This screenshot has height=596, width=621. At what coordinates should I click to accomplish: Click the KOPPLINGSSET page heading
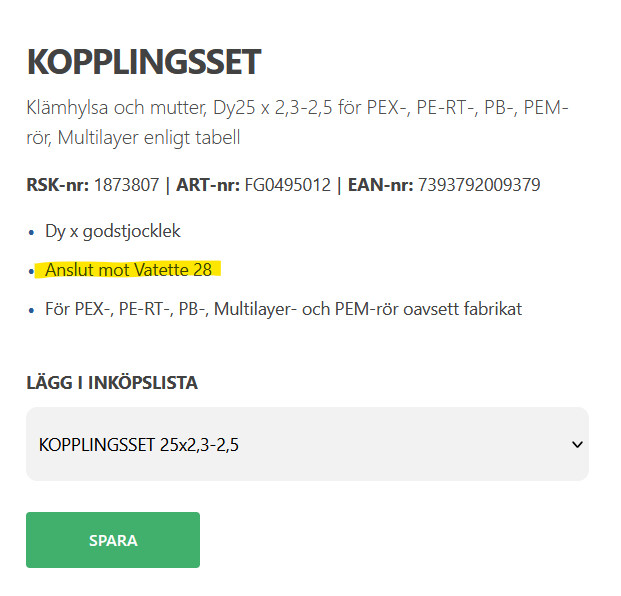pyautogui.click(x=143, y=62)
